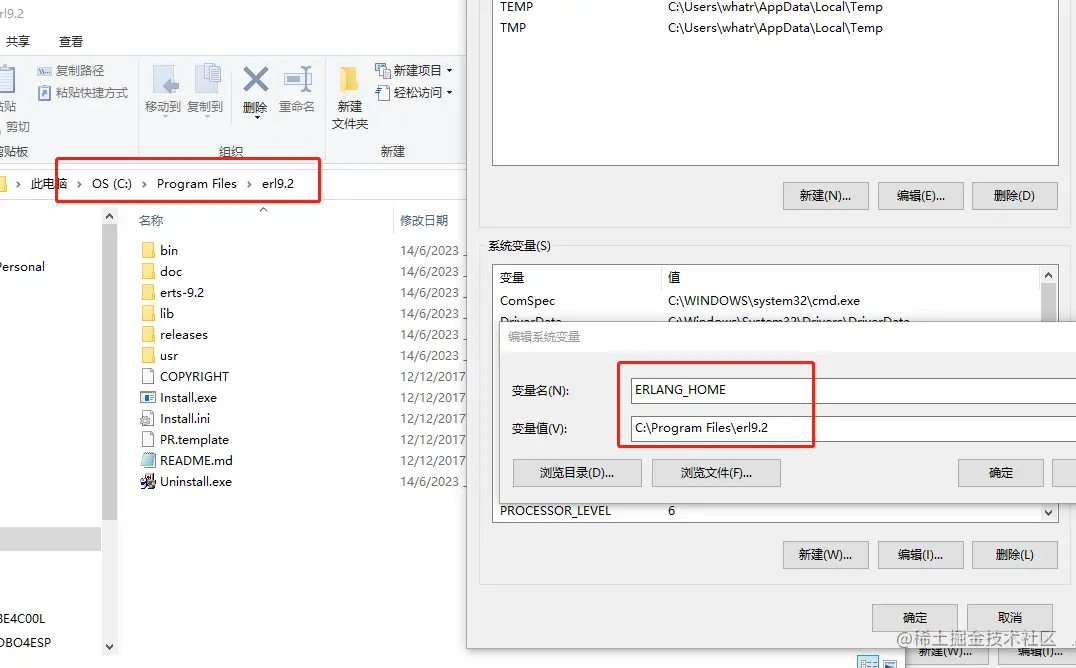Click Browse File (浏览文件) button
The image size is (1076, 668).
point(716,473)
